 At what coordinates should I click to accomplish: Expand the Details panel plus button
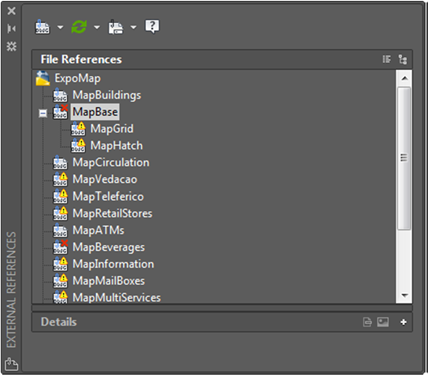(x=403, y=322)
